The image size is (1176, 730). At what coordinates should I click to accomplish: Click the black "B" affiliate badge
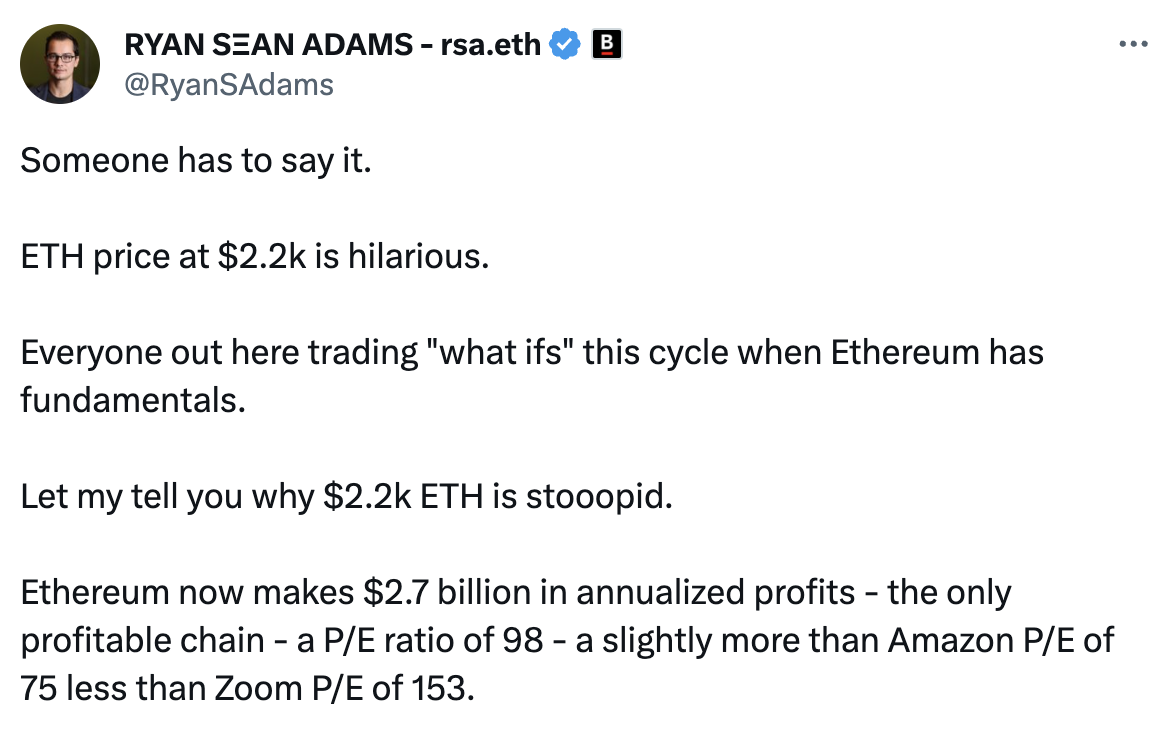[x=607, y=44]
